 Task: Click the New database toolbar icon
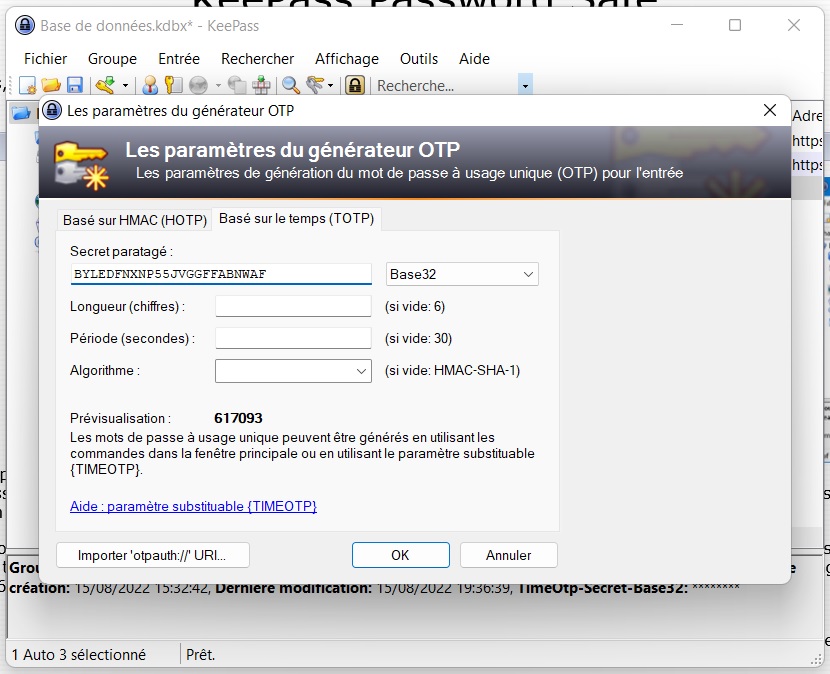pyautogui.click(x=27, y=86)
